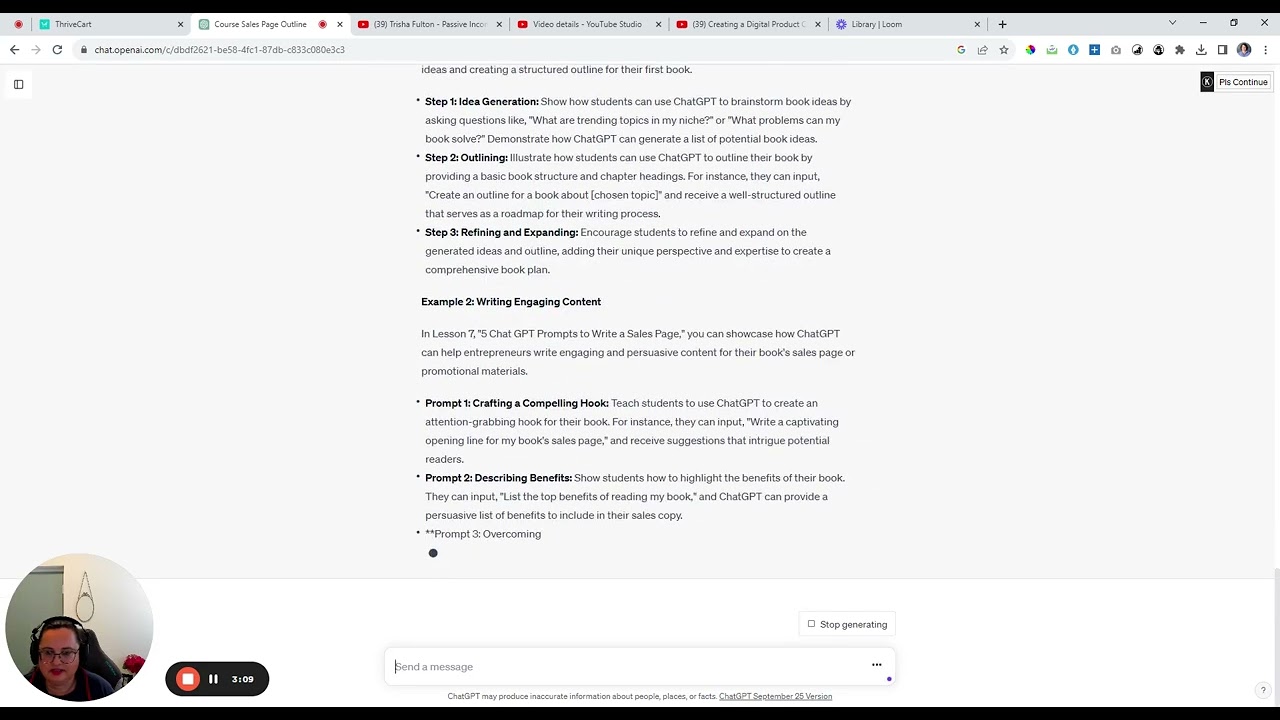Close the Course Sales Page Outline tab

coord(339,24)
